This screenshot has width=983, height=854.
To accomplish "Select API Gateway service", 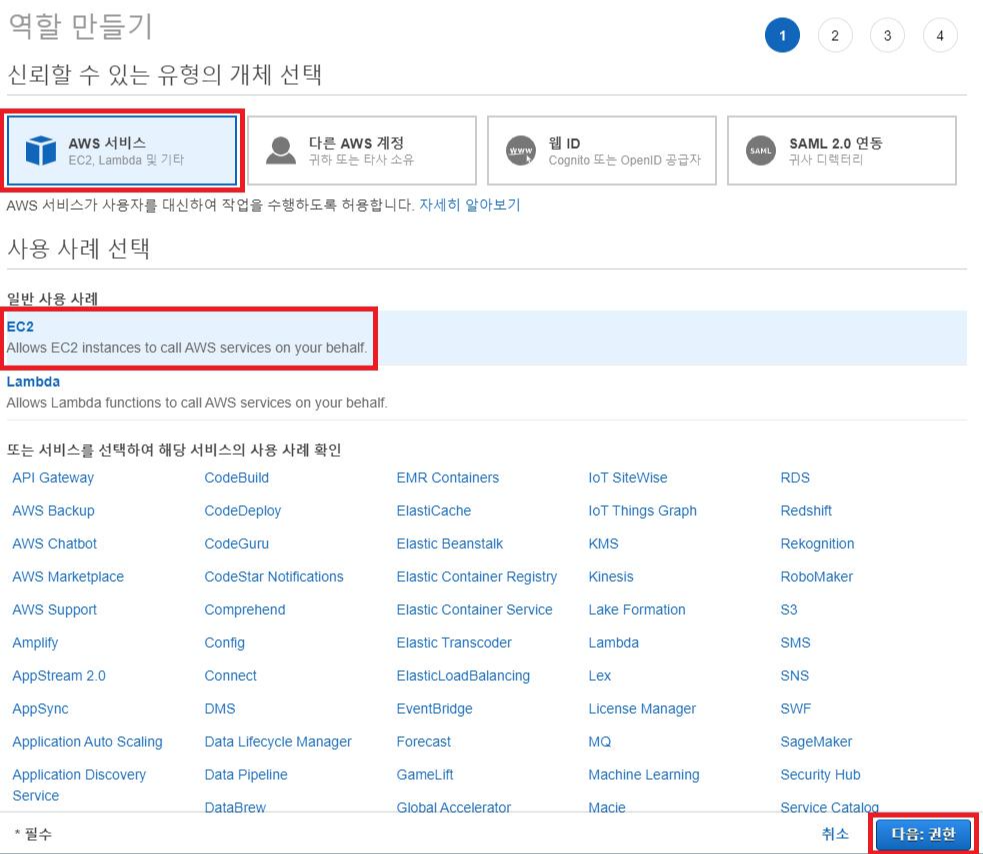I will pyautogui.click(x=53, y=478).
